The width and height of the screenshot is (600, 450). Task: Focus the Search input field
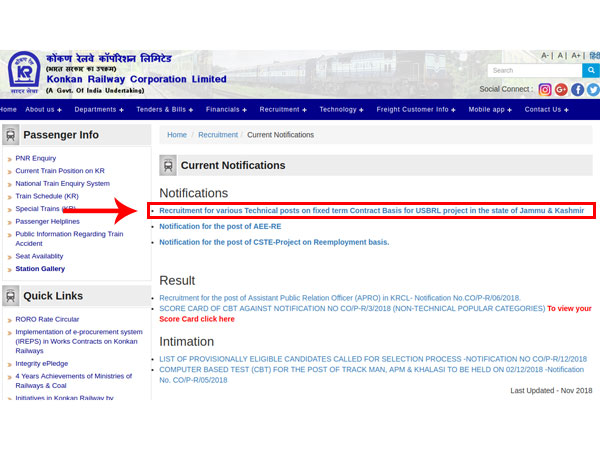pyautogui.click(x=535, y=70)
